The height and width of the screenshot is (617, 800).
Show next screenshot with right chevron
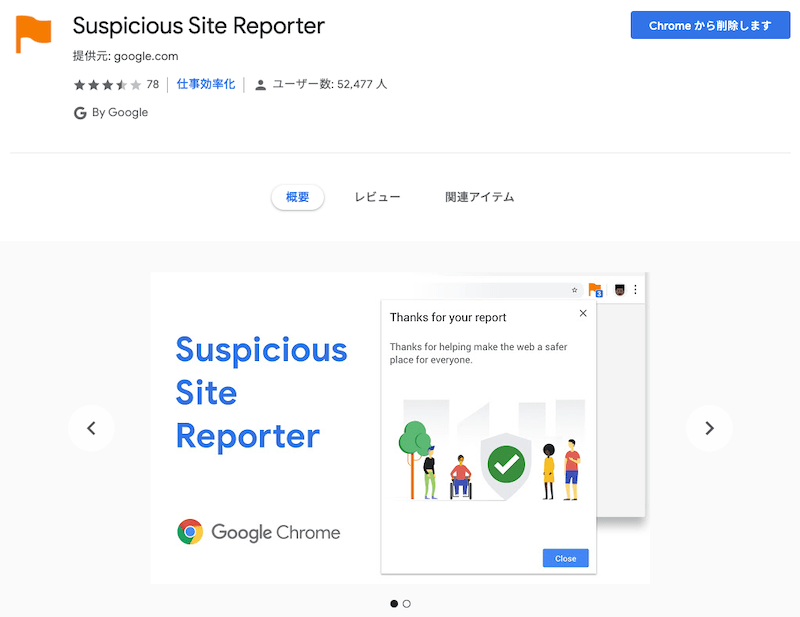709,428
